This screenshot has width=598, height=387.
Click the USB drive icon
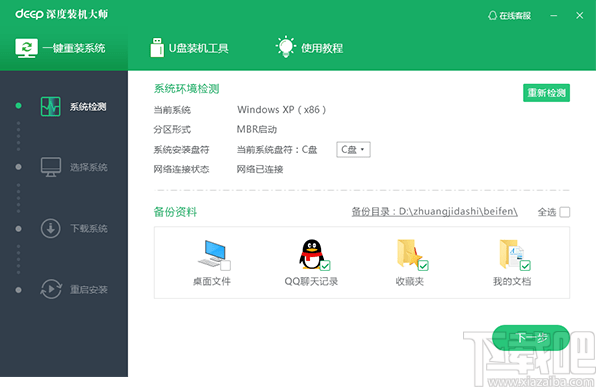(x=157, y=48)
